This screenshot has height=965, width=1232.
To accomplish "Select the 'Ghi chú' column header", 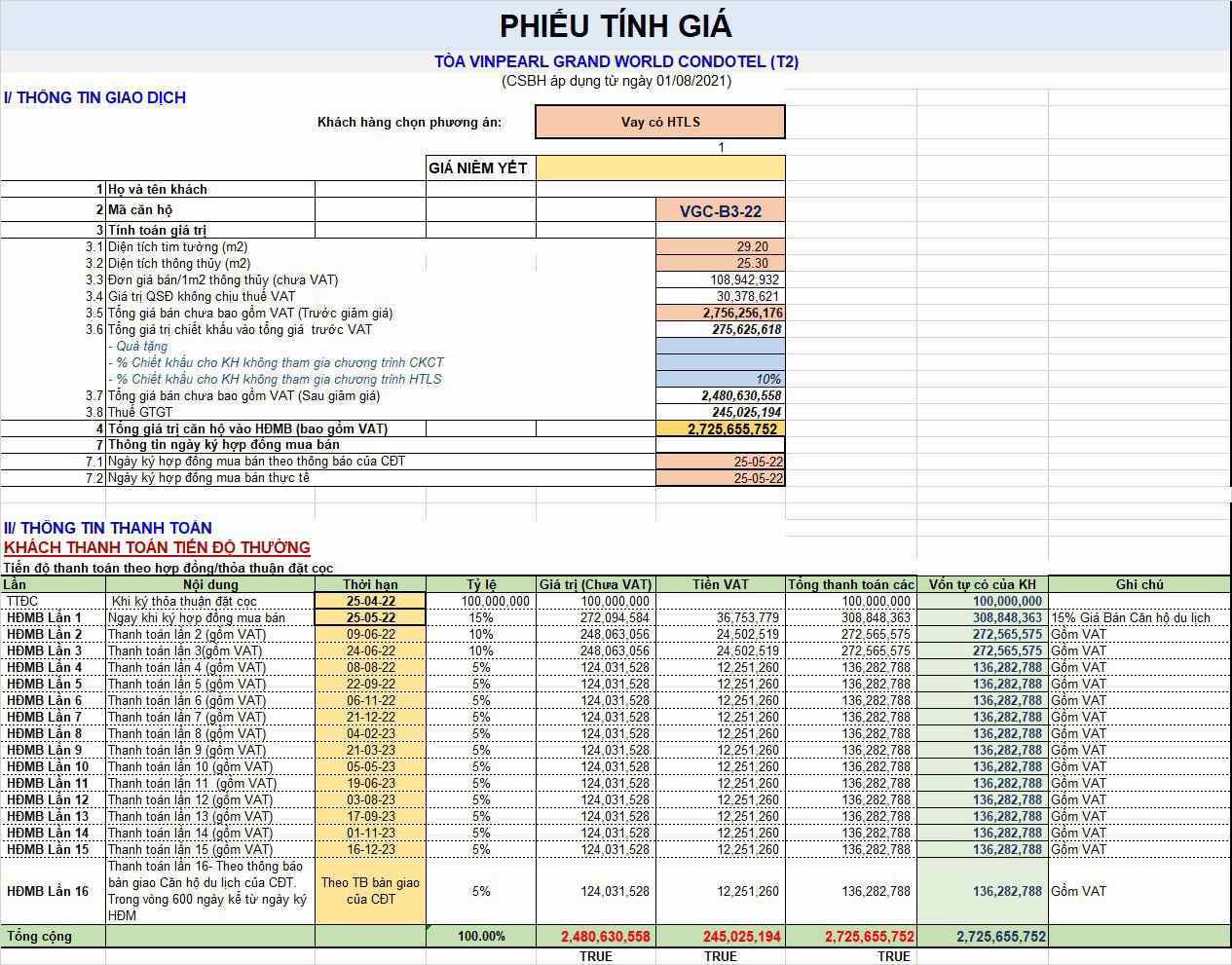I will [x=1139, y=585].
